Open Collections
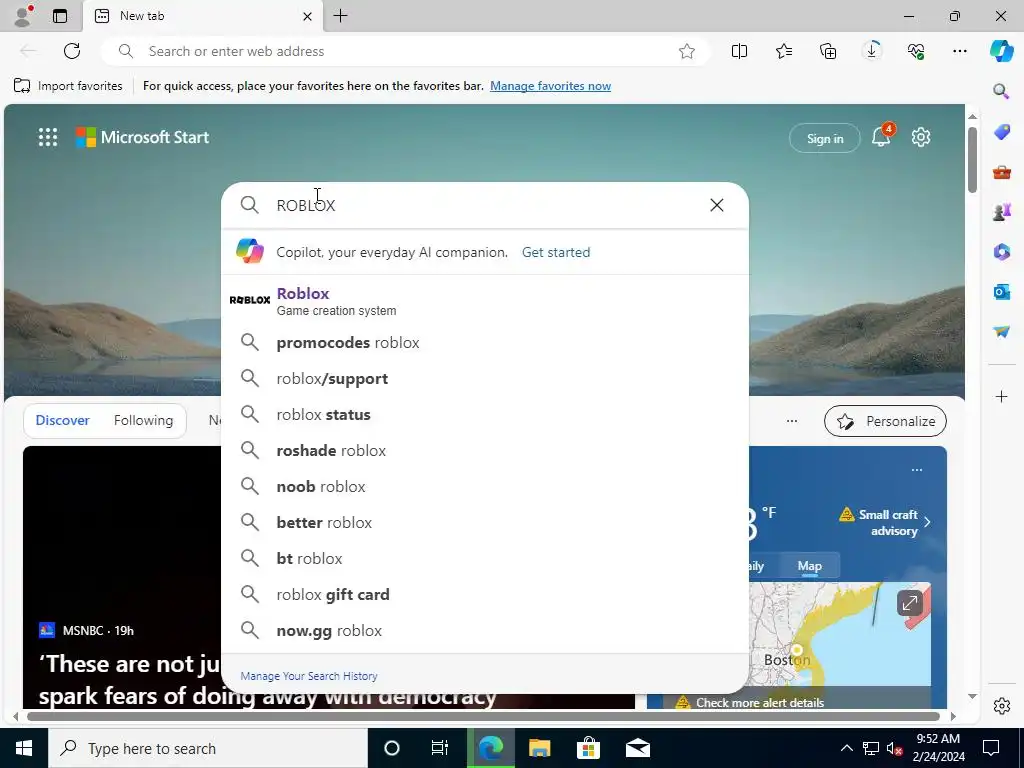 click(828, 51)
